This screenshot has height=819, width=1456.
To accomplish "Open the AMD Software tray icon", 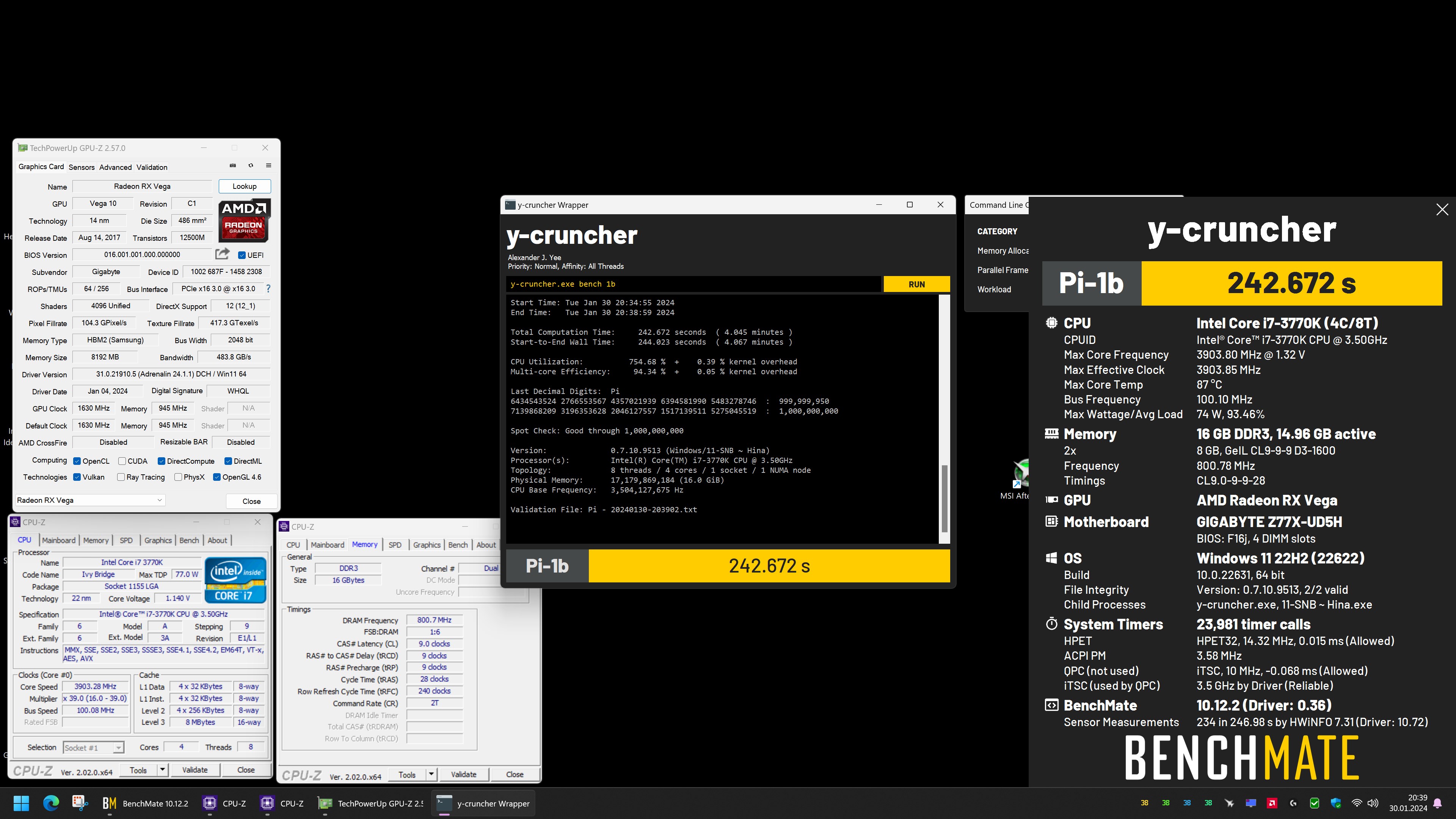I will 1272,803.
